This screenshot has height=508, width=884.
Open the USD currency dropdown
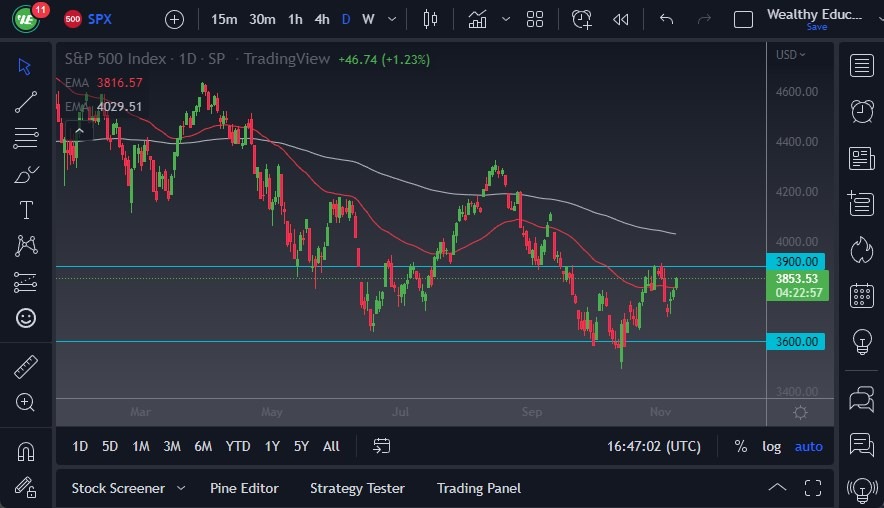click(x=790, y=55)
